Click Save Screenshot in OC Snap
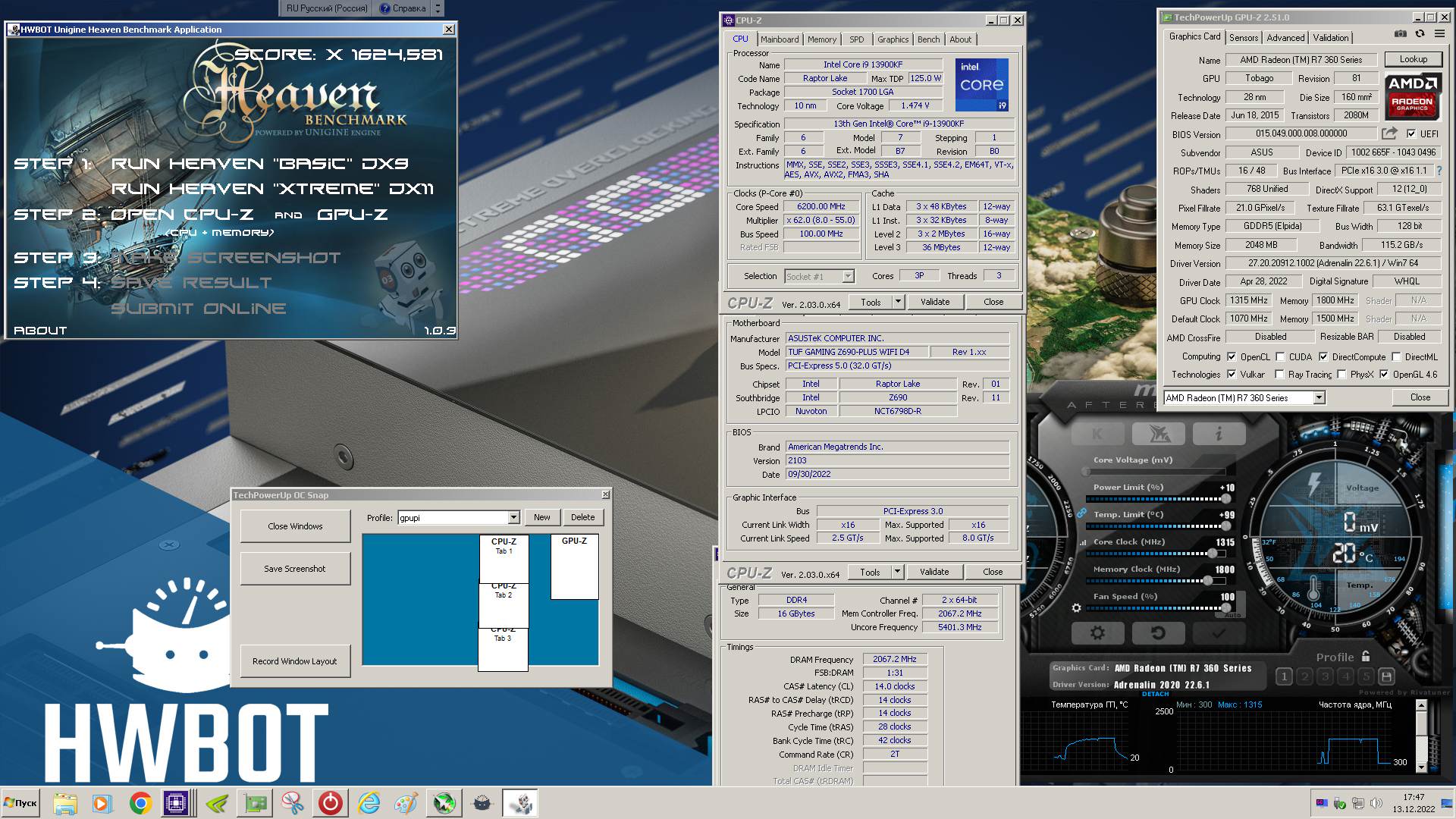Image resolution: width=1456 pixels, height=819 pixels. 295,569
